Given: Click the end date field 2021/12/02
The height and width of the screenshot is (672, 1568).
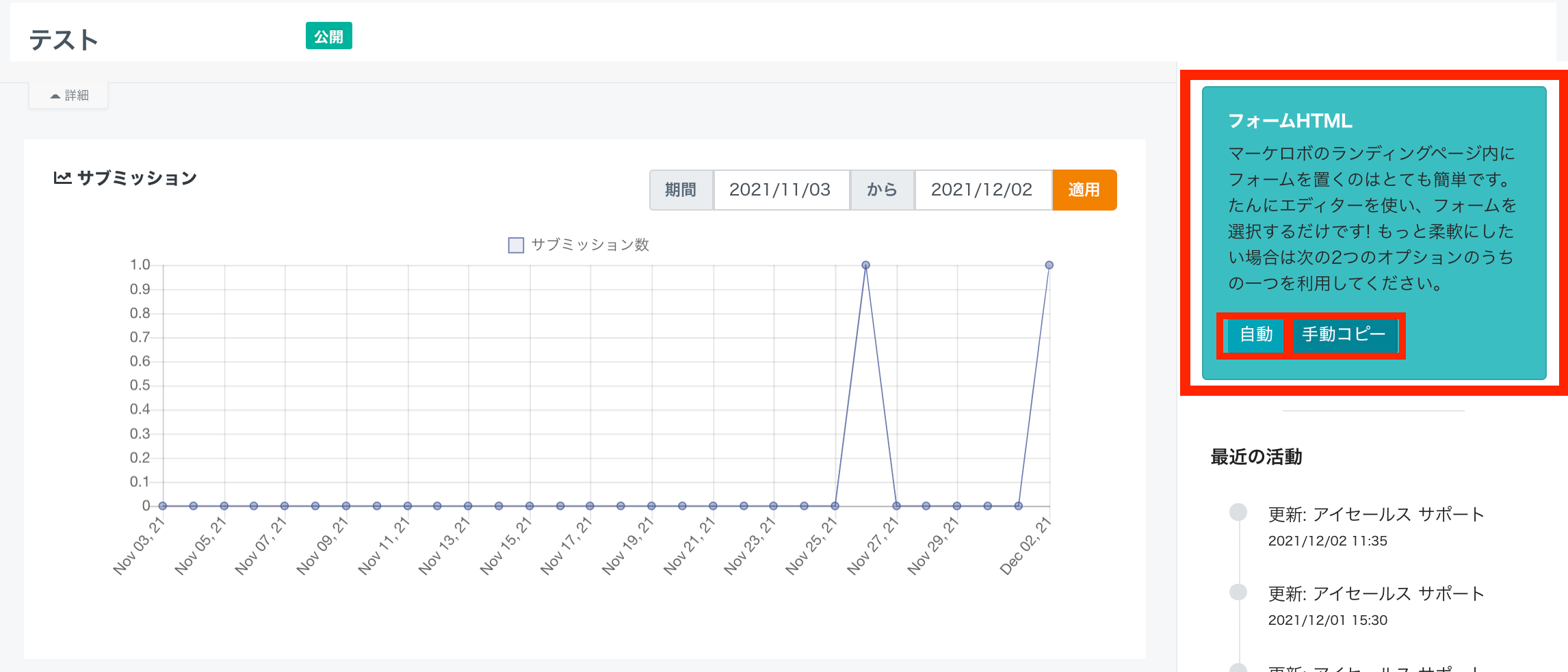Looking at the screenshot, I should (982, 190).
